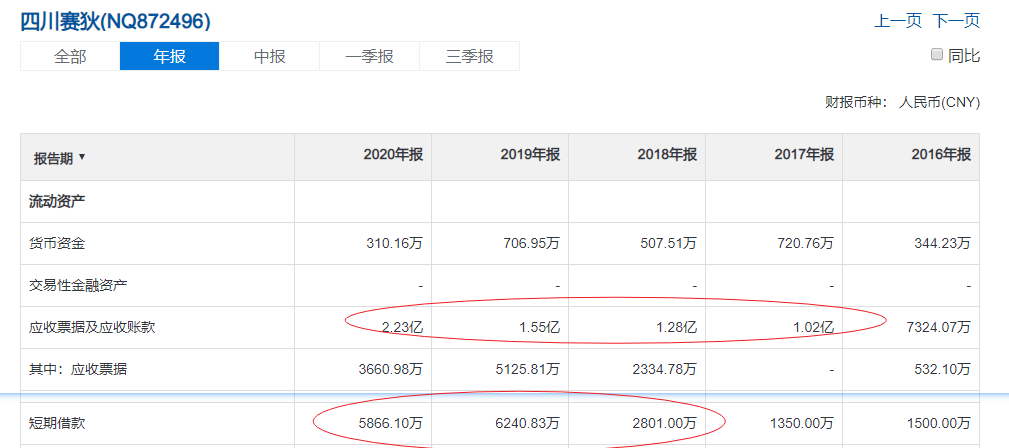The image size is (1009, 448).
Task: Click the 2334.78万 notes receivable value
Action: click(x=663, y=369)
